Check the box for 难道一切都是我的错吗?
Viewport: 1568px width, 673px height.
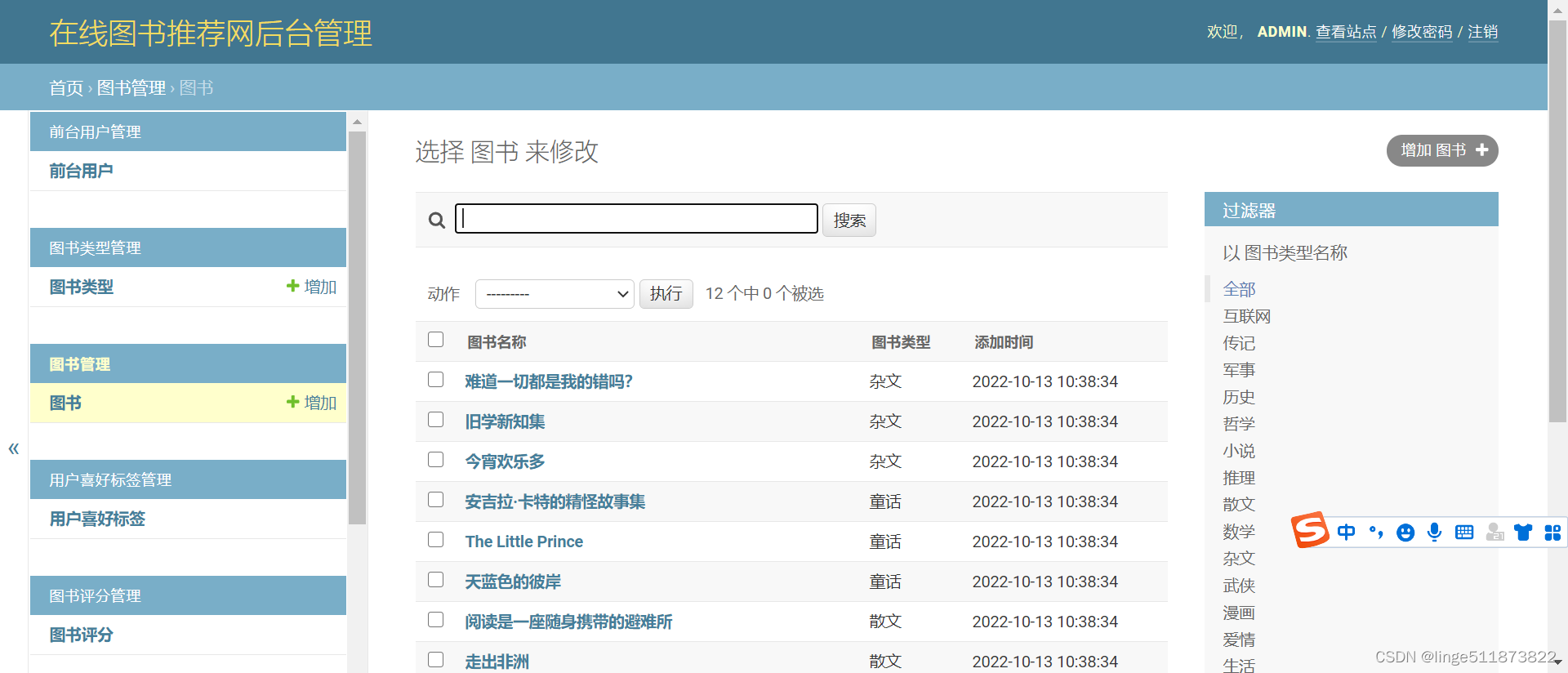point(436,380)
